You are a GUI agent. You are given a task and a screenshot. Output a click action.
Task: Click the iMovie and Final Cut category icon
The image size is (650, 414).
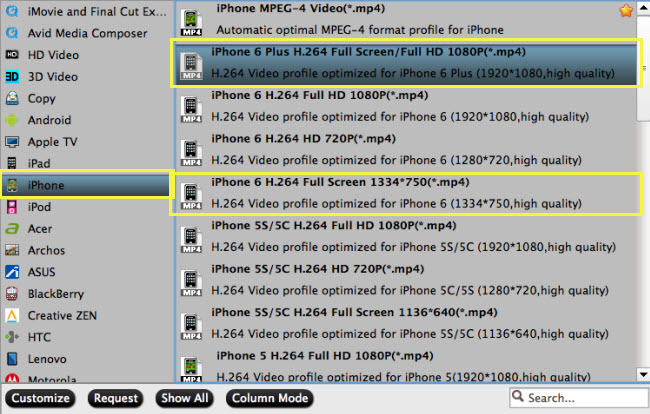(x=12, y=11)
